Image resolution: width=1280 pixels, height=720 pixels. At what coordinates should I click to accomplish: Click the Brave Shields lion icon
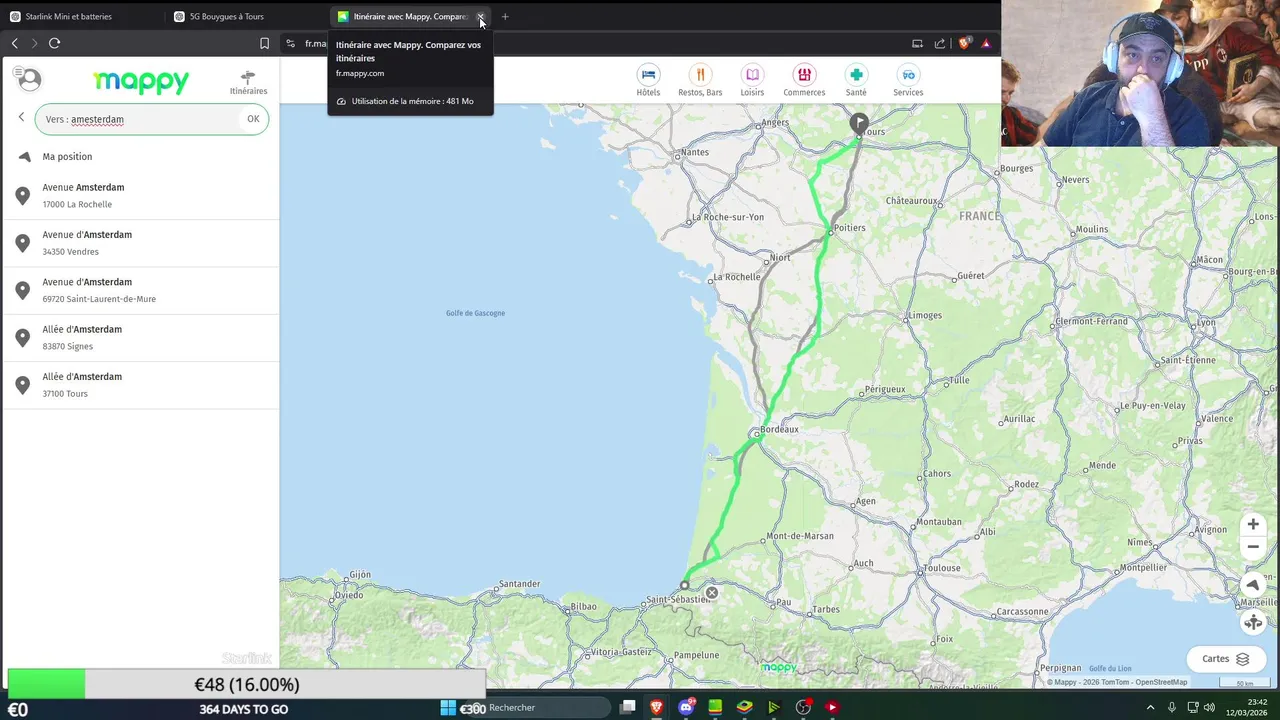click(x=965, y=43)
